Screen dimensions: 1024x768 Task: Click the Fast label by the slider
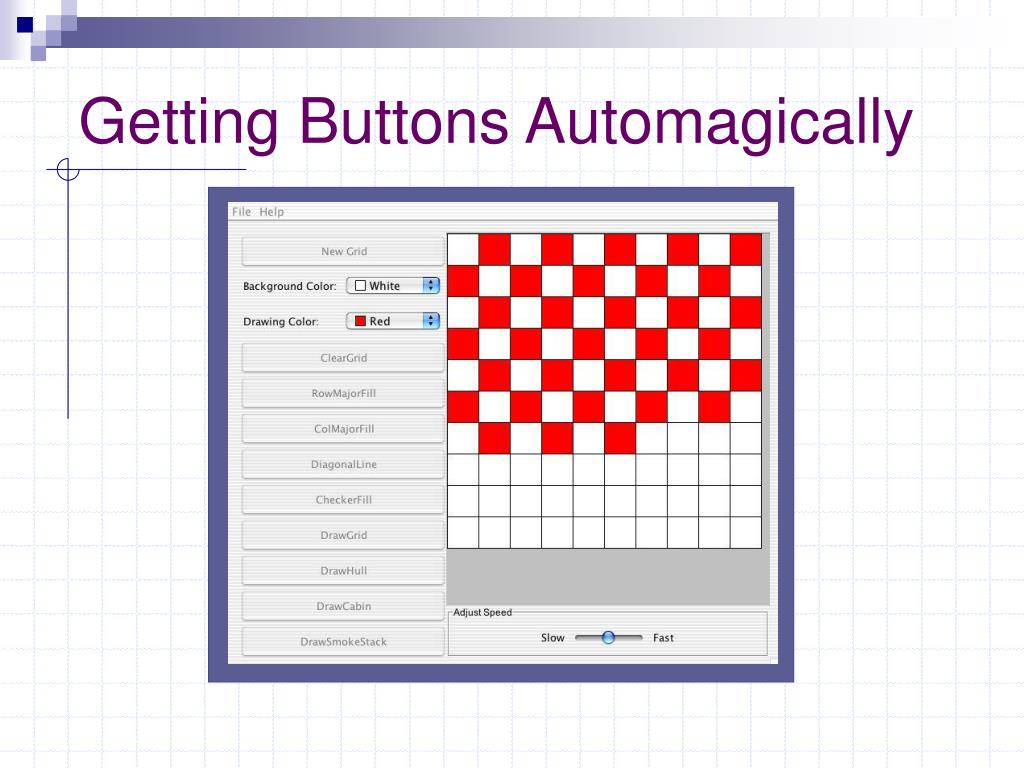pyautogui.click(x=663, y=638)
